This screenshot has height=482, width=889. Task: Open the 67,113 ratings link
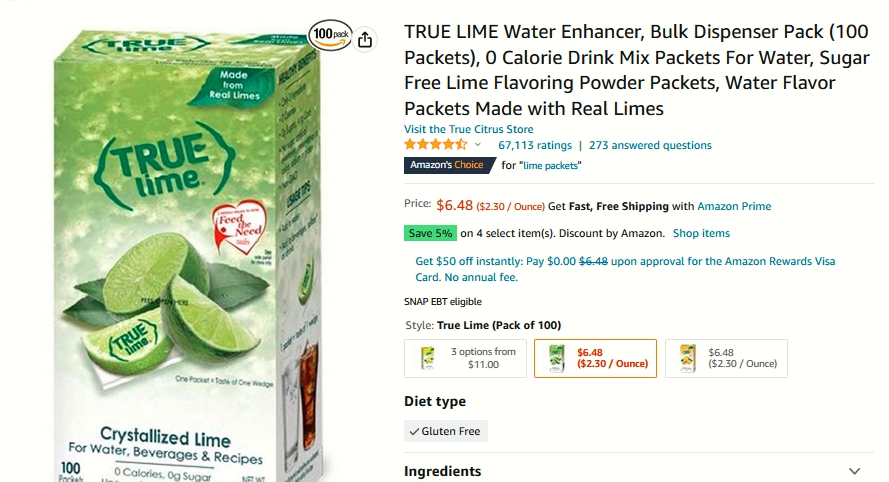tap(535, 145)
